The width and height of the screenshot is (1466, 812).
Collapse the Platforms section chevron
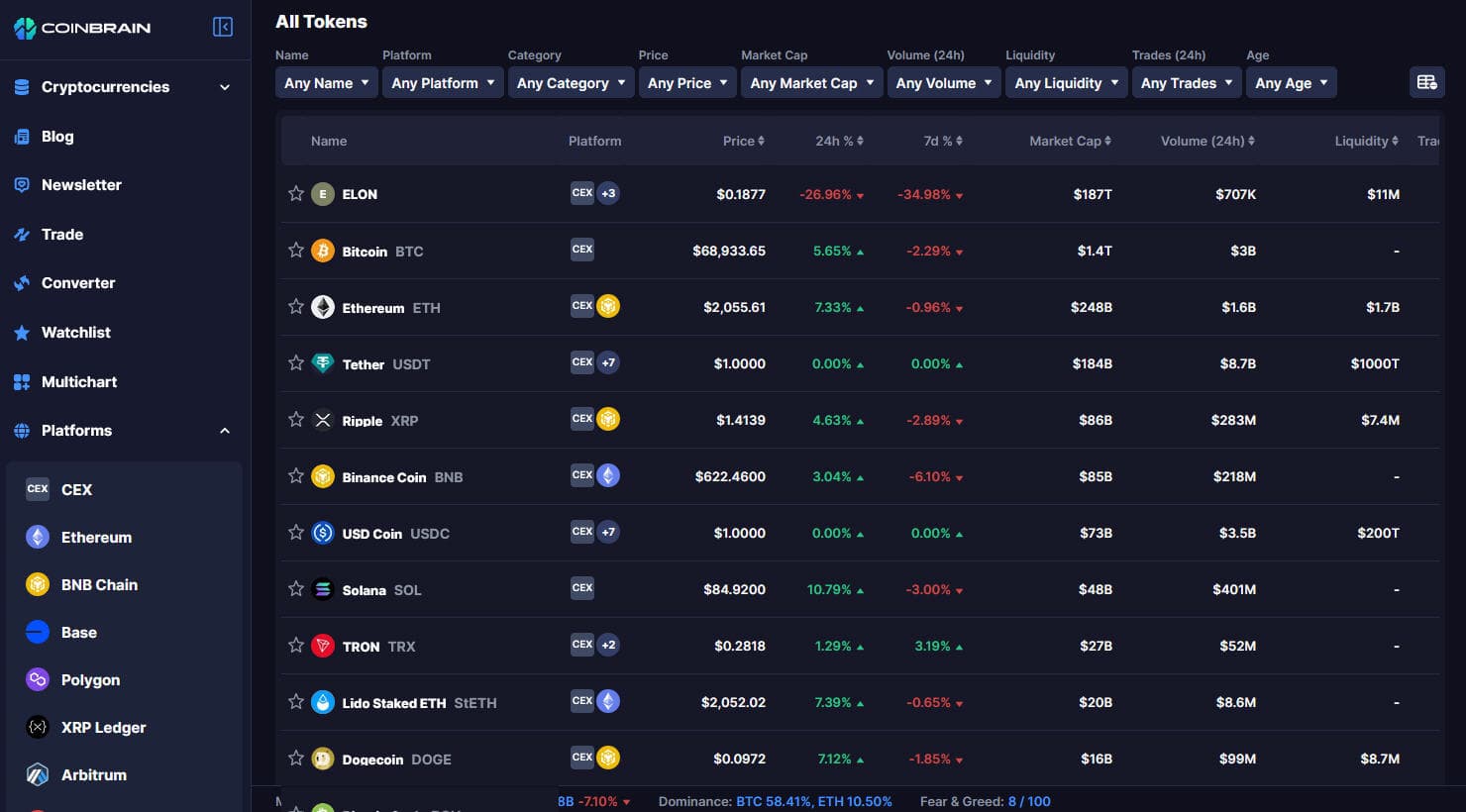[x=224, y=430]
